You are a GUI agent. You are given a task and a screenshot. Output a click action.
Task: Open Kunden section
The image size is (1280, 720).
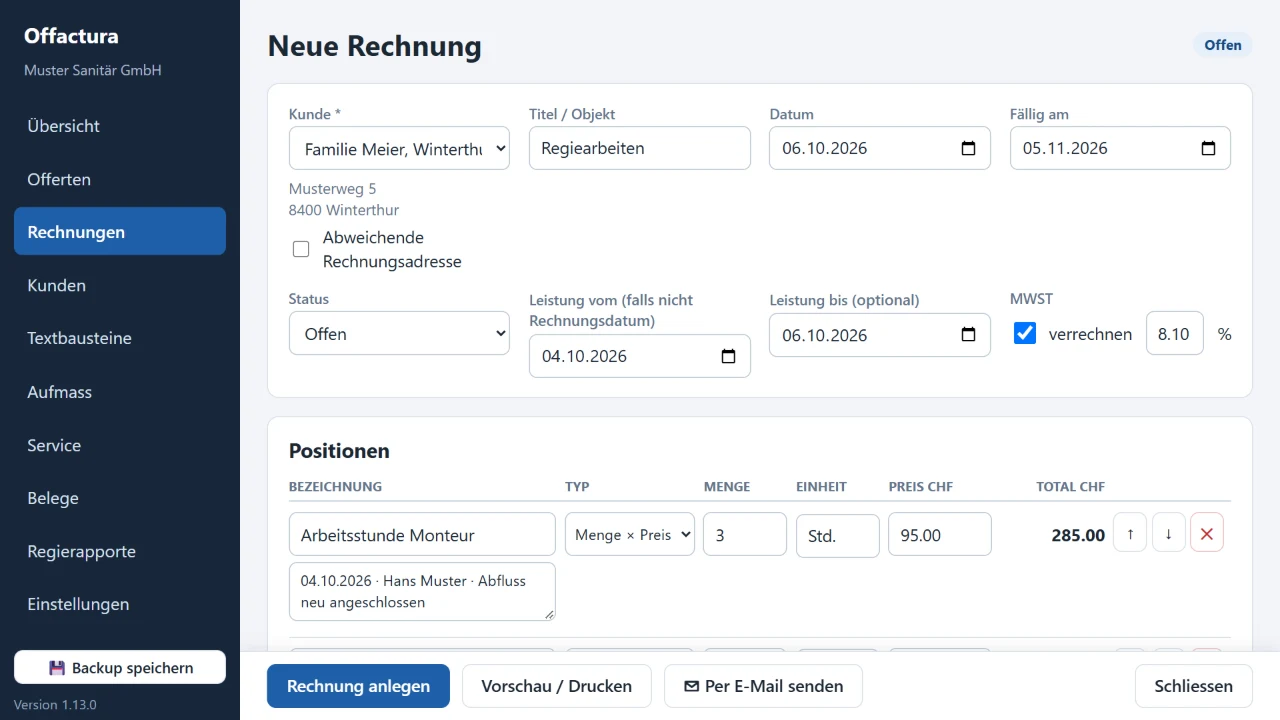tap(120, 285)
